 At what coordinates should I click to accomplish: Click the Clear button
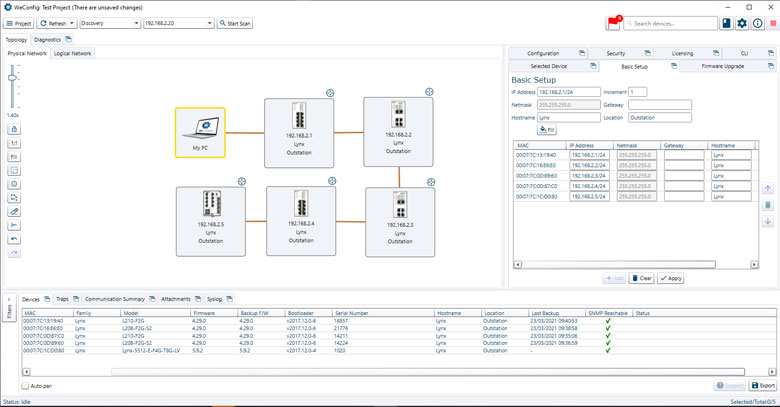click(x=641, y=278)
